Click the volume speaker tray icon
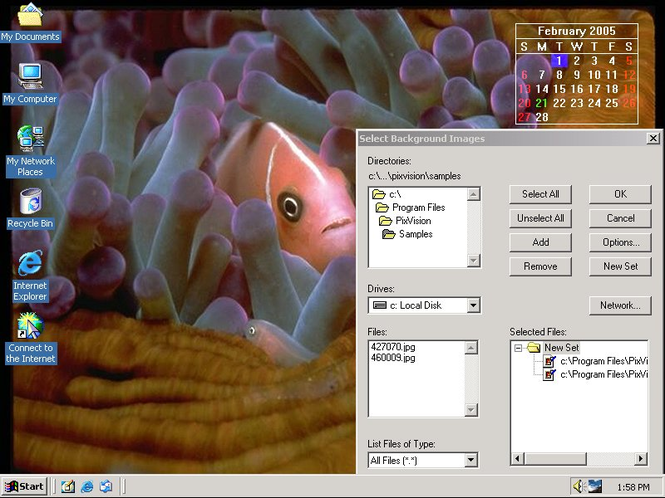Screen dimensions: 665x498 [578, 486]
